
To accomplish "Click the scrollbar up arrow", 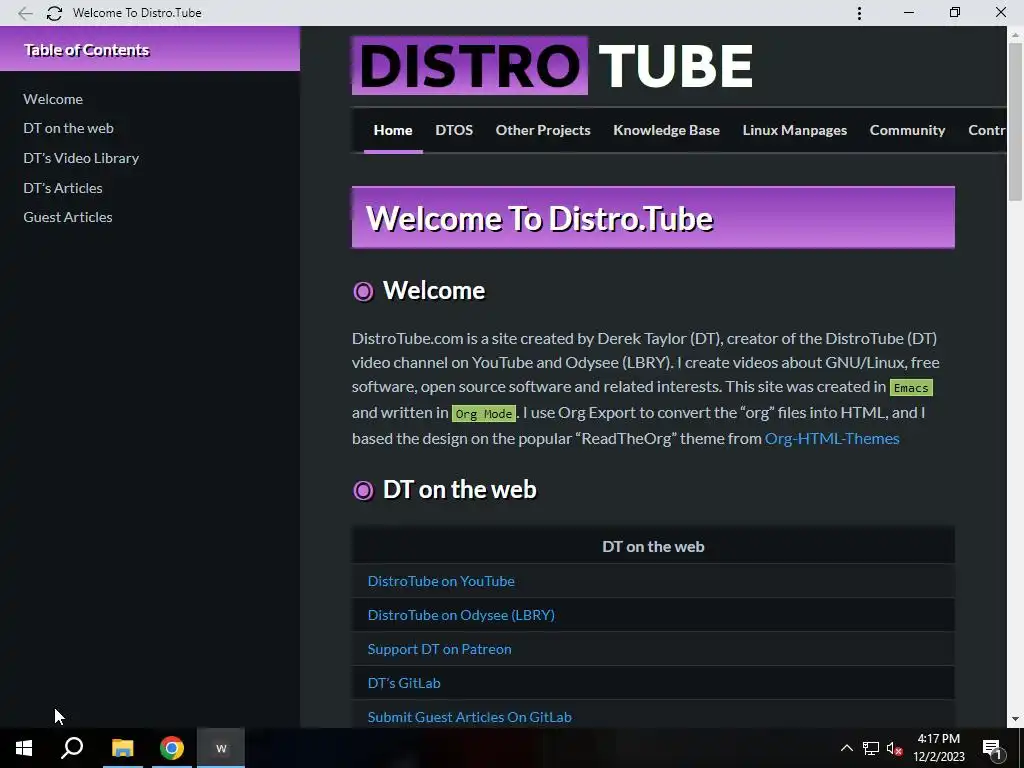I will 1015,34.
